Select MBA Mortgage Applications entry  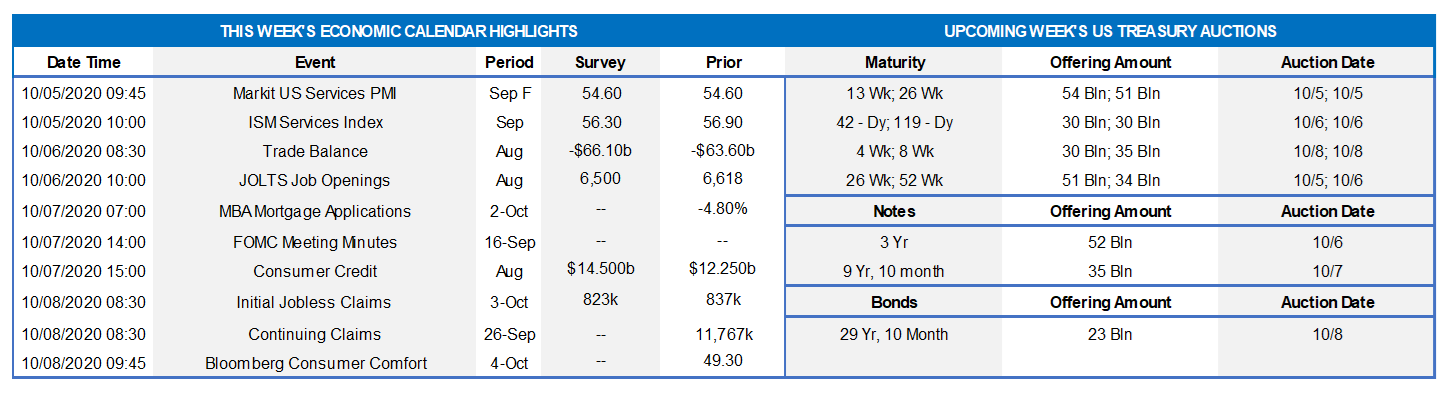coord(315,211)
